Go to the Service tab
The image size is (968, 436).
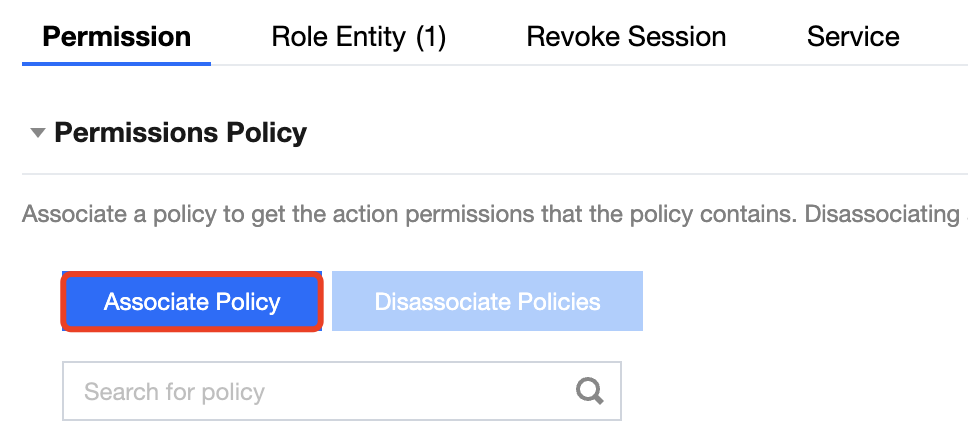(x=853, y=37)
